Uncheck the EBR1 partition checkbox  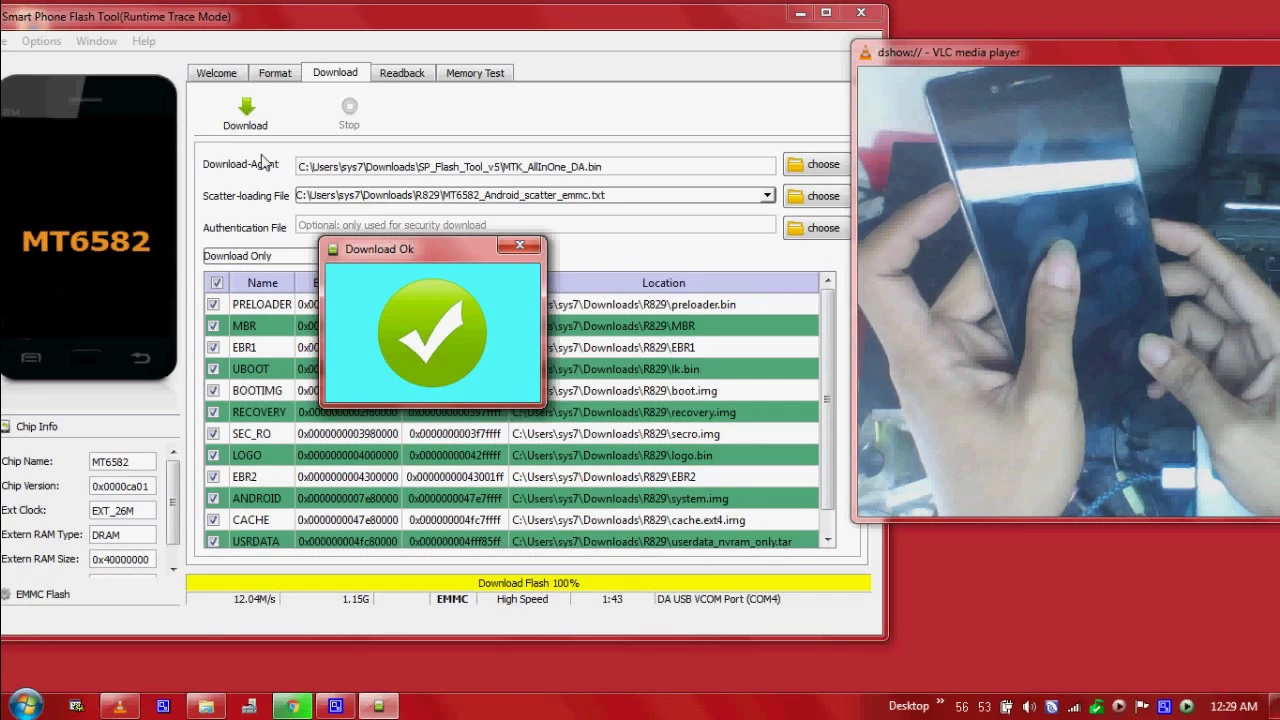coord(213,348)
